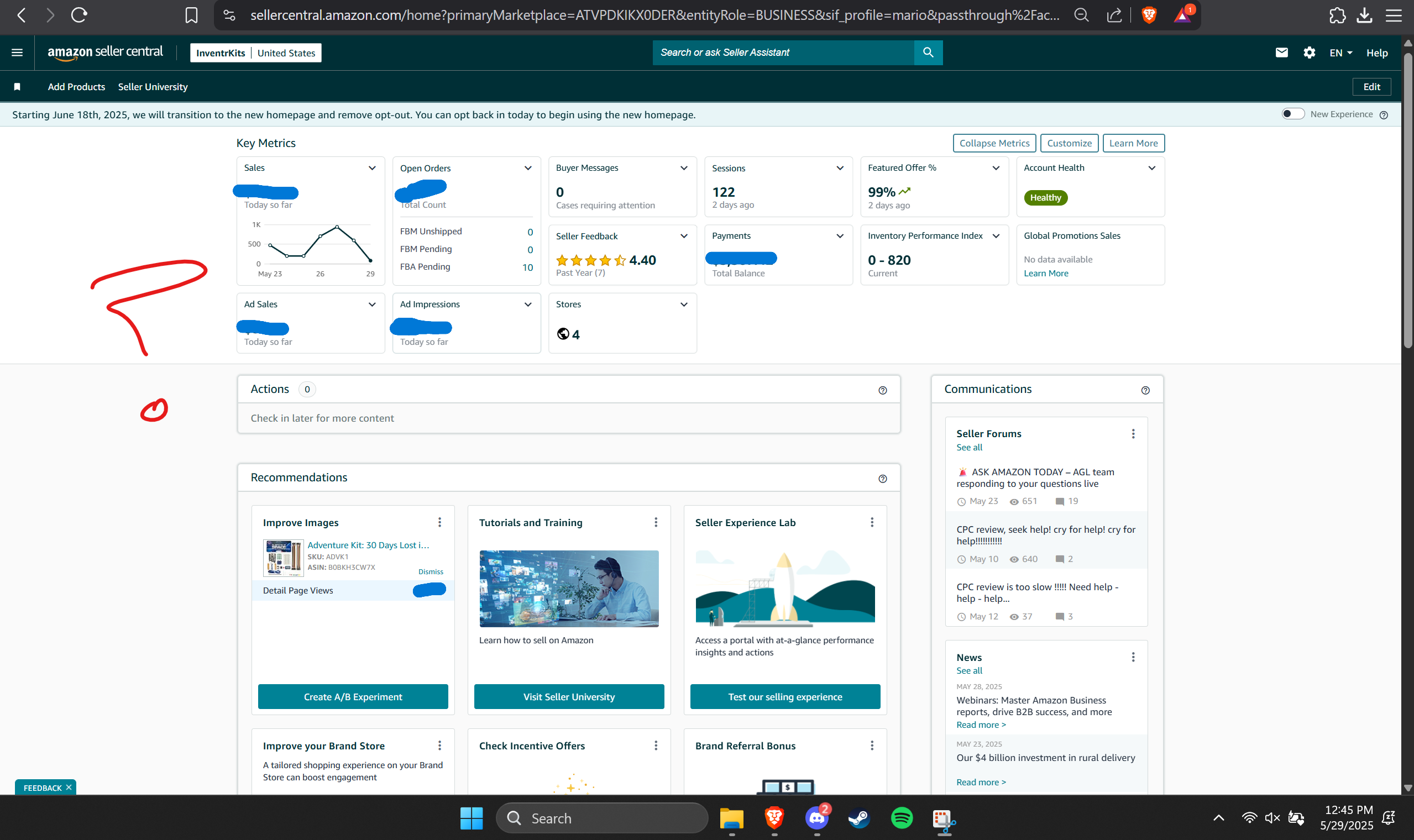Click the help icon in Recommendations panel
Viewport: 1414px width, 840px height.
882,479
